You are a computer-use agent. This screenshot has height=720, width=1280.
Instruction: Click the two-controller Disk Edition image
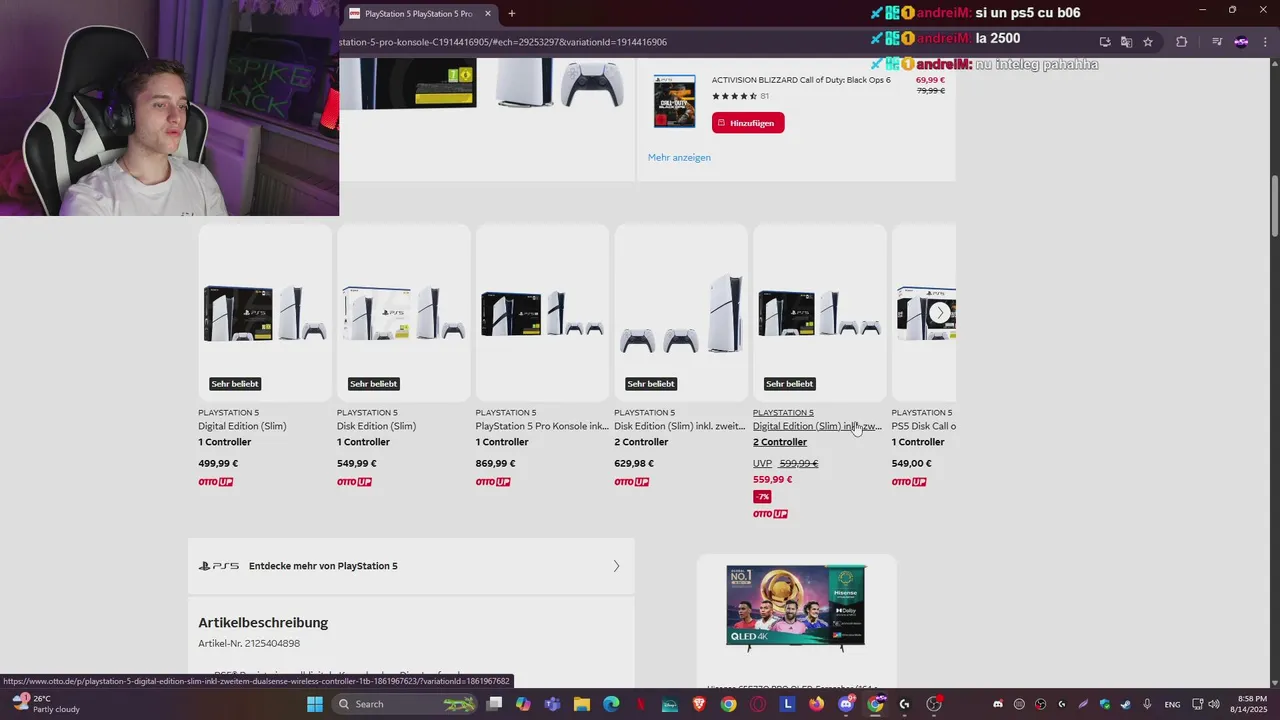[x=681, y=313]
